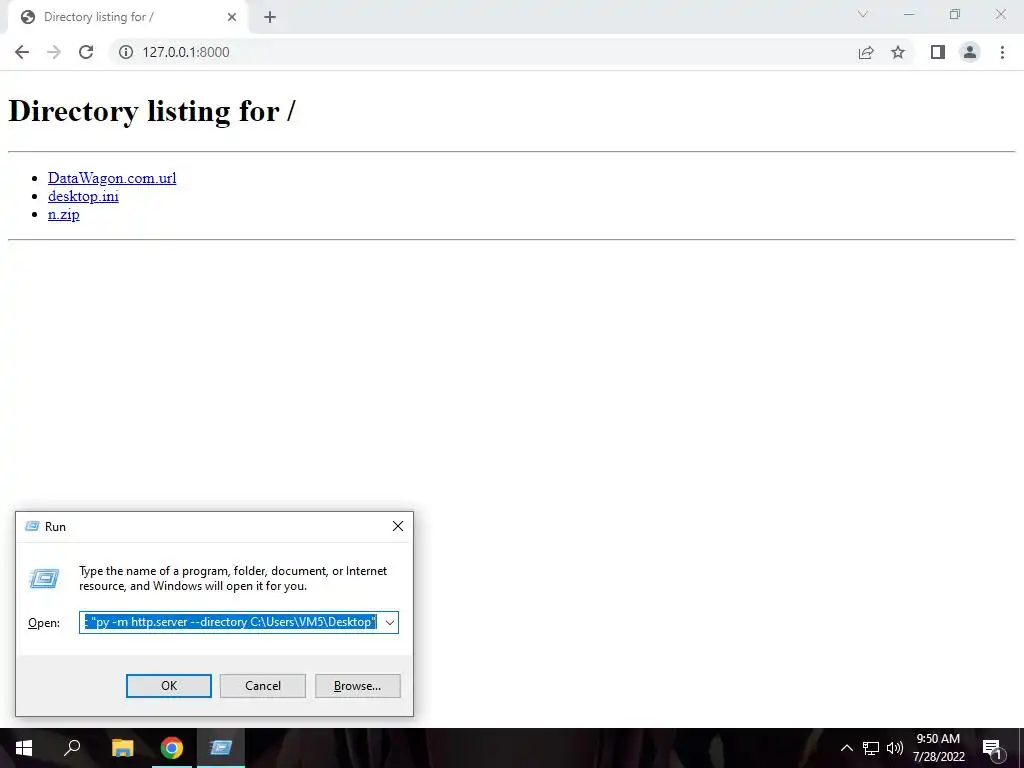Open the volume tray icon
Viewport: 1024px width, 768px height.
[x=895, y=748]
